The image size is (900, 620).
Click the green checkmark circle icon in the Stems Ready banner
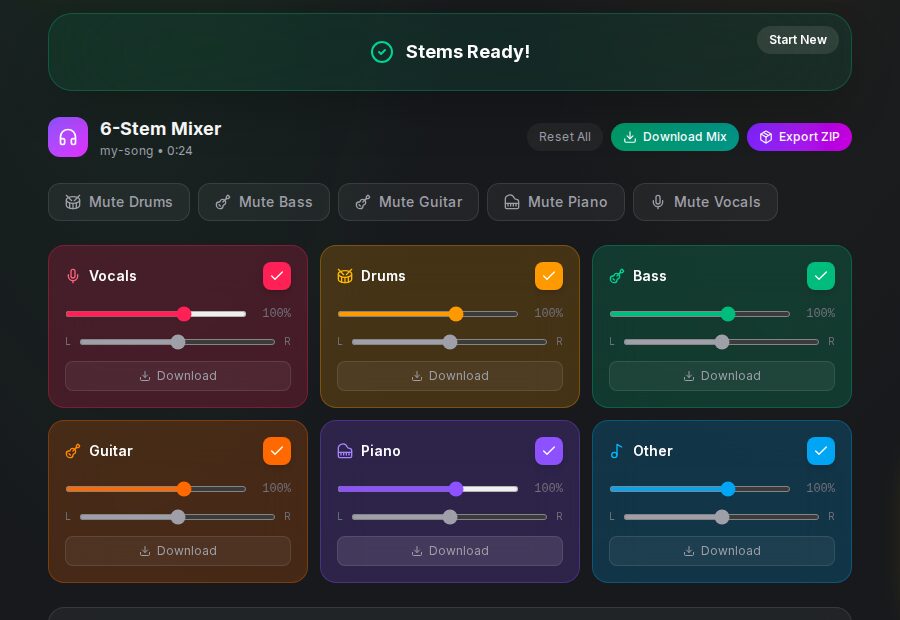click(x=382, y=52)
